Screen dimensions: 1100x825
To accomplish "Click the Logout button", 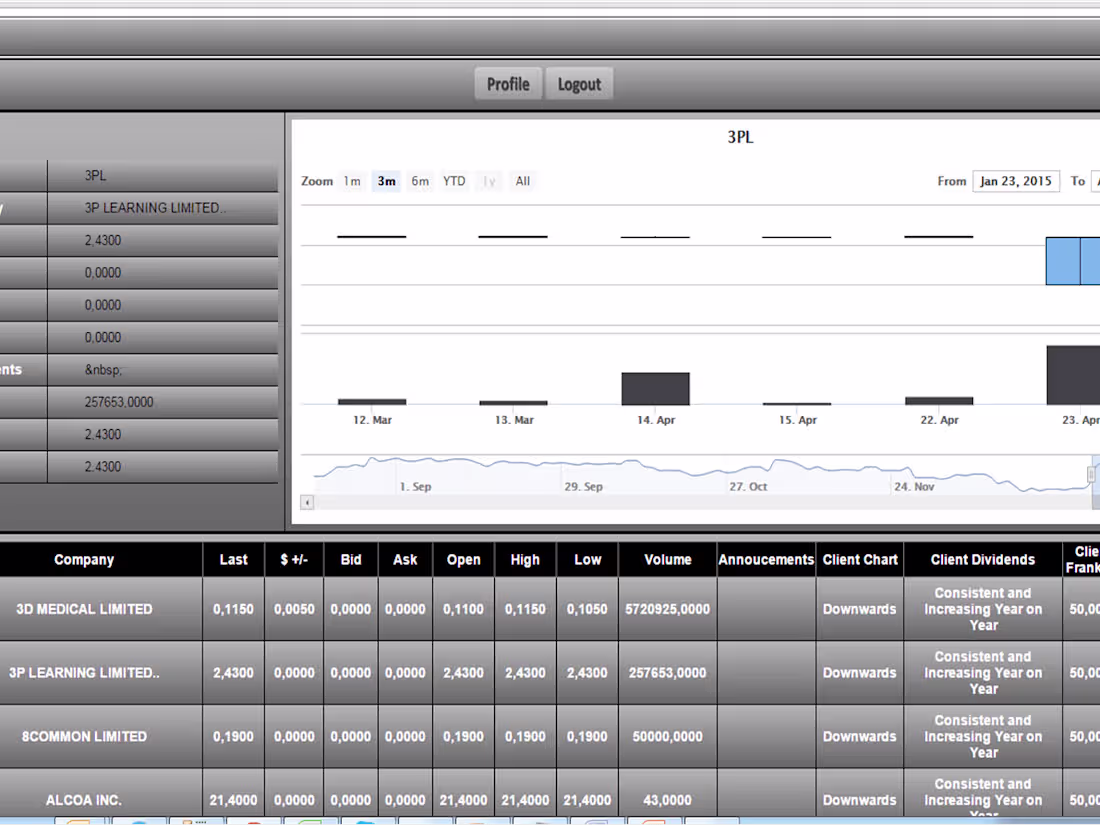I will (x=579, y=84).
